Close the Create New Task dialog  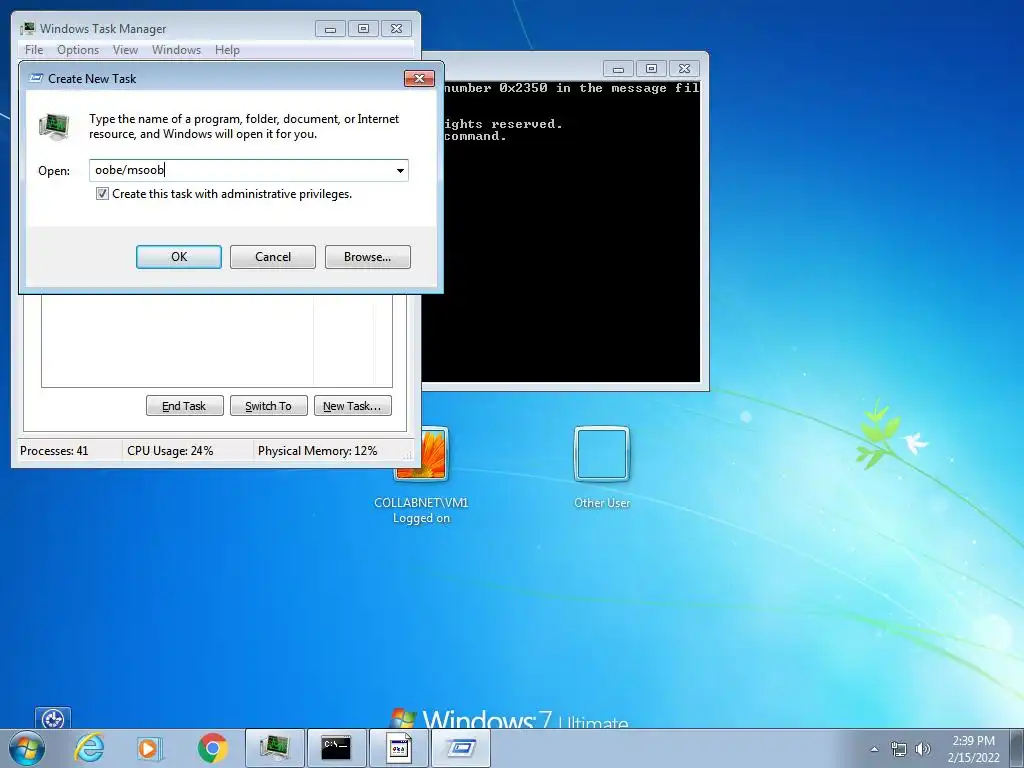point(419,78)
